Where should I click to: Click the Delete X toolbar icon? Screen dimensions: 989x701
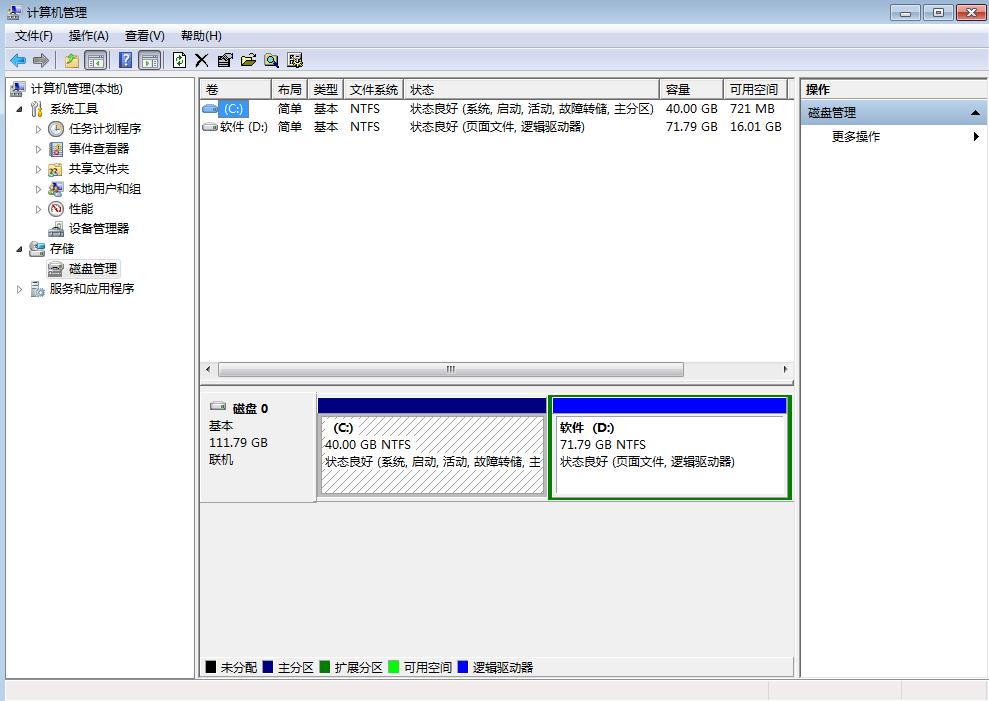[201, 61]
